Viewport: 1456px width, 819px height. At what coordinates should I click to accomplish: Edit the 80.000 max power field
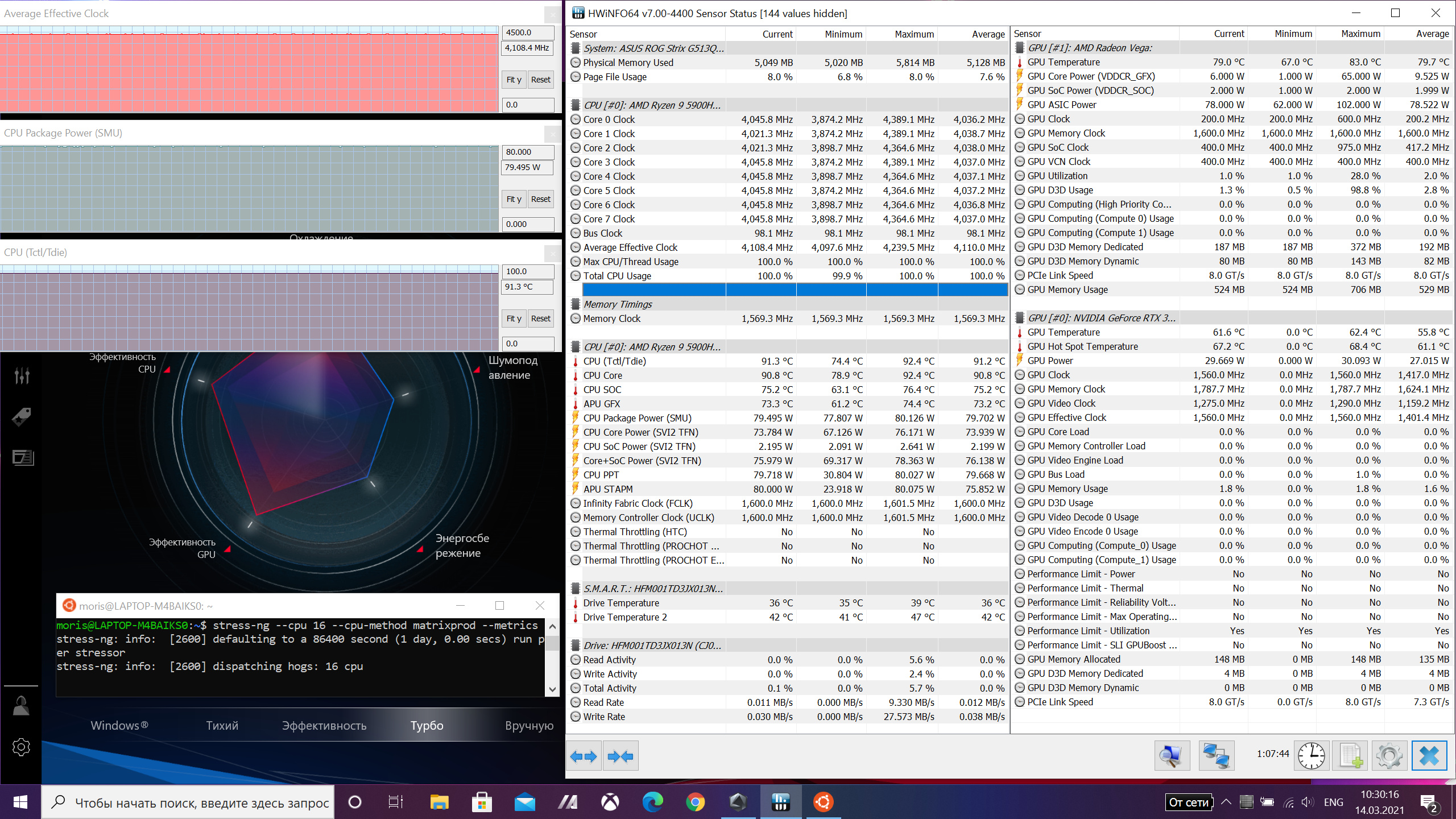tap(528, 152)
